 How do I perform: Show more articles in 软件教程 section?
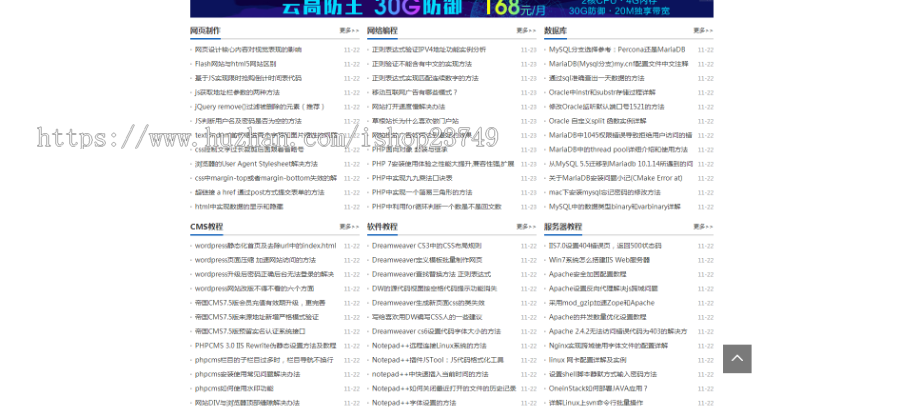[x=526, y=227]
